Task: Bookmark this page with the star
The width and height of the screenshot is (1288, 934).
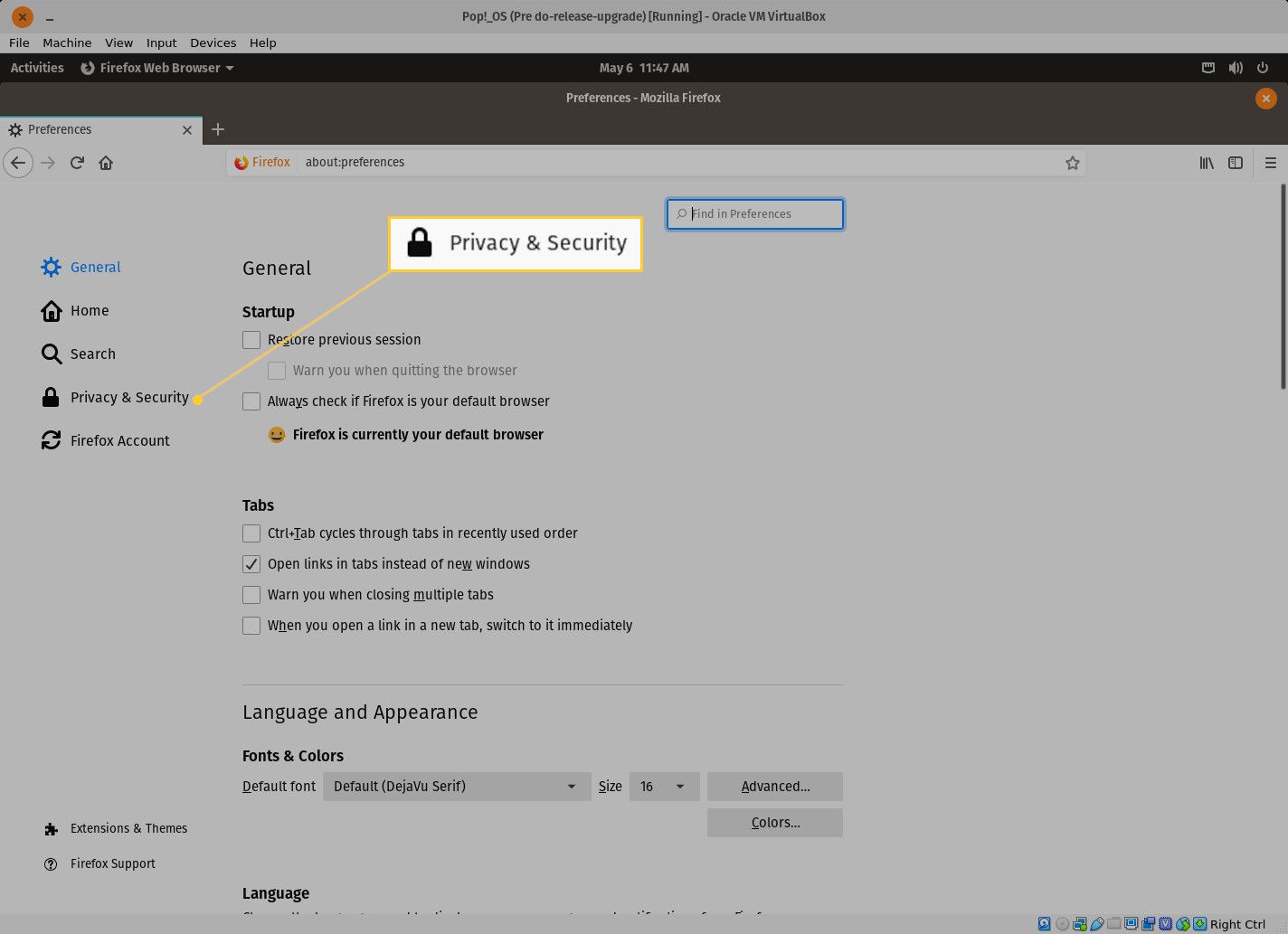Action: coord(1072,163)
